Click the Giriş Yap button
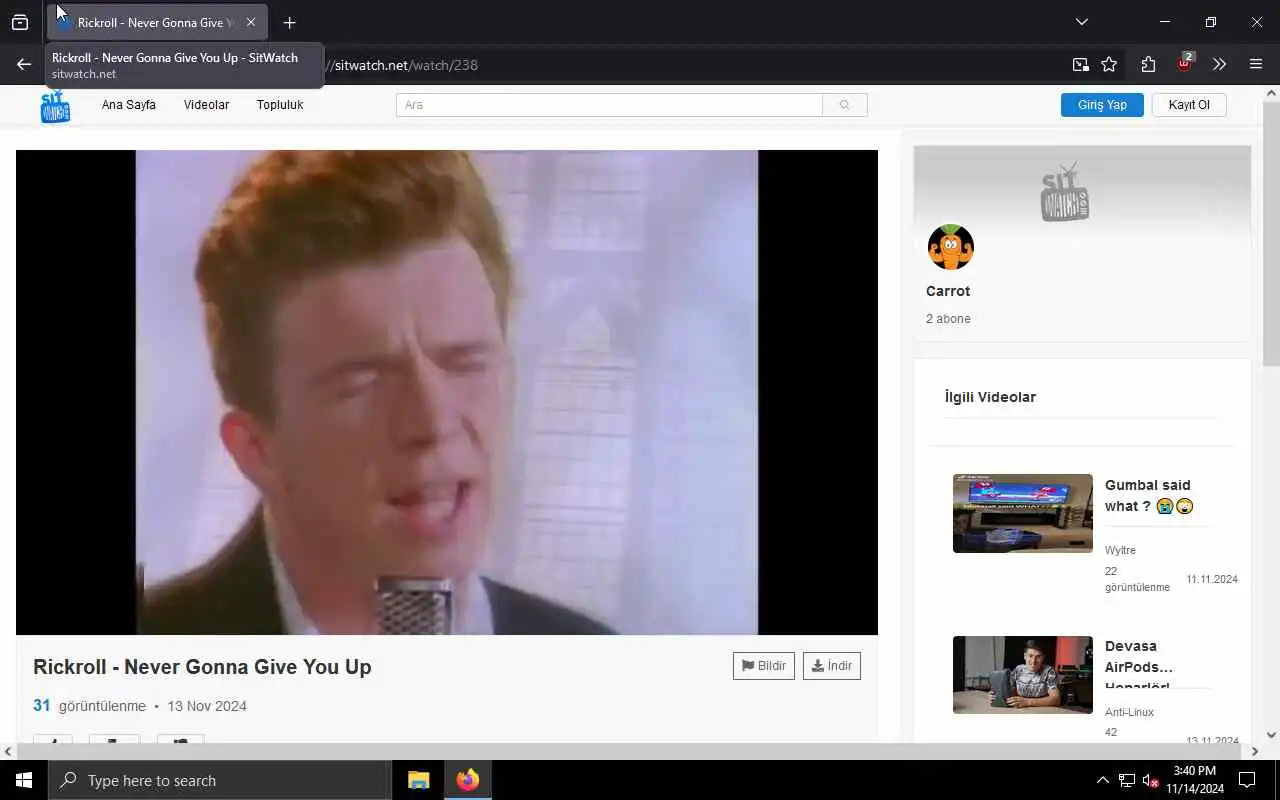The width and height of the screenshot is (1280, 800). click(x=1102, y=105)
